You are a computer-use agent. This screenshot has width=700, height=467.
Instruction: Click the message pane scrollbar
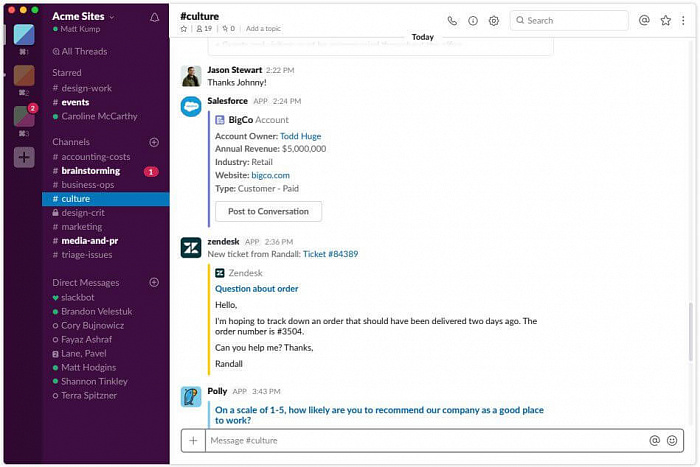(691, 332)
